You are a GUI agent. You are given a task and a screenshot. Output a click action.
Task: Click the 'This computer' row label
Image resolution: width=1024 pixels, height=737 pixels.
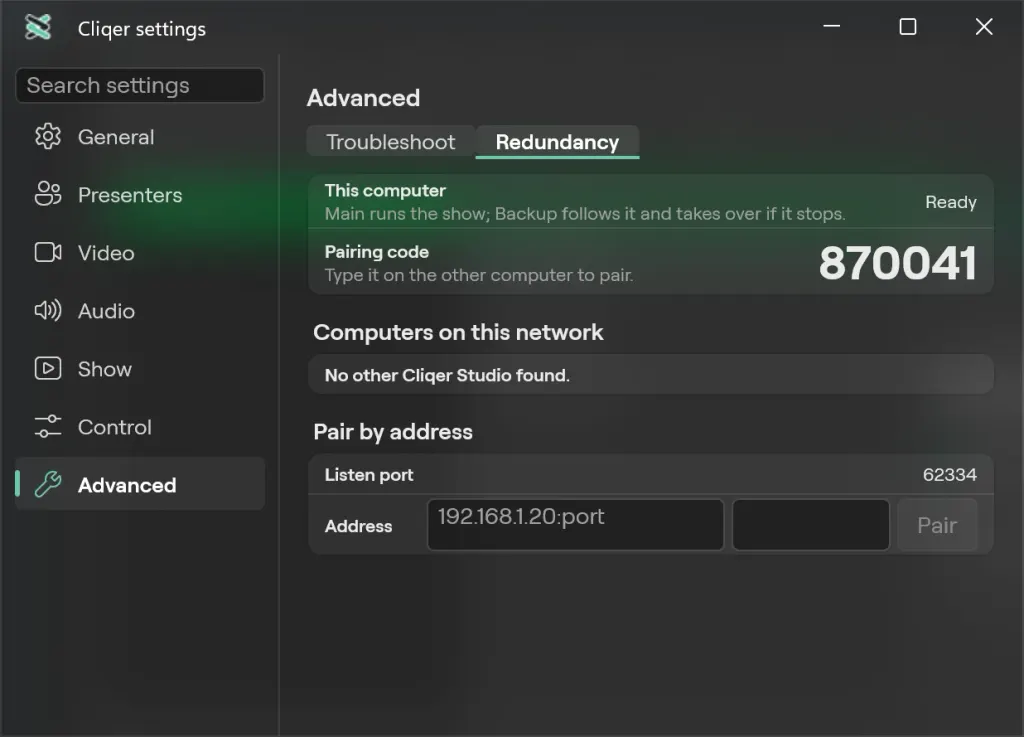point(385,191)
